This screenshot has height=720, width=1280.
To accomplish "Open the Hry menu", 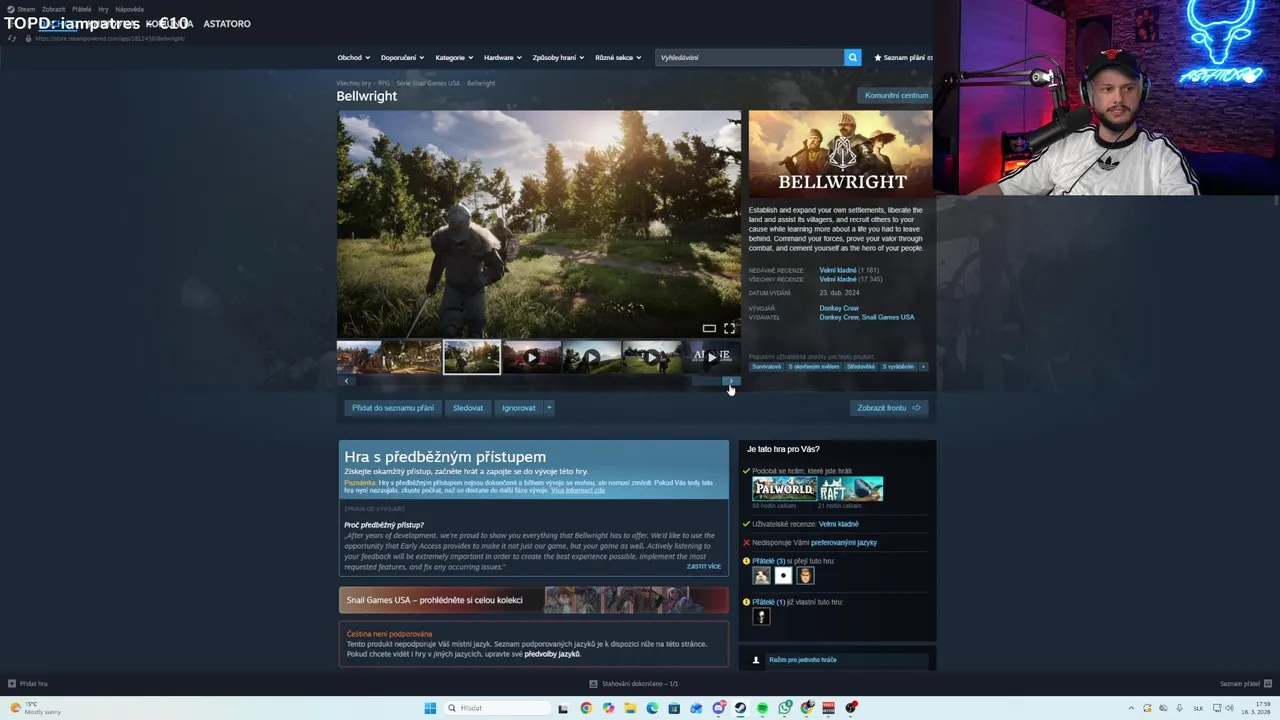I will click(103, 9).
